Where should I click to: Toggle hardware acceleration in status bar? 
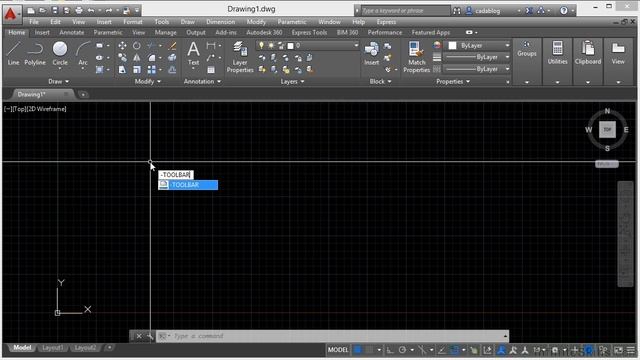[589, 350]
